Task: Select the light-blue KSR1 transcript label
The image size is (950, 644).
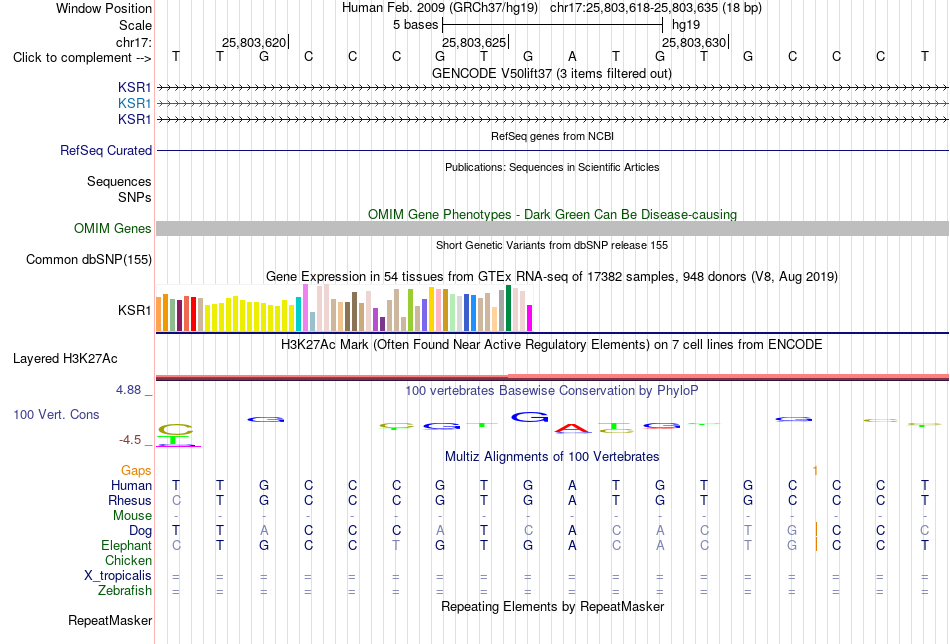Action: [135, 103]
